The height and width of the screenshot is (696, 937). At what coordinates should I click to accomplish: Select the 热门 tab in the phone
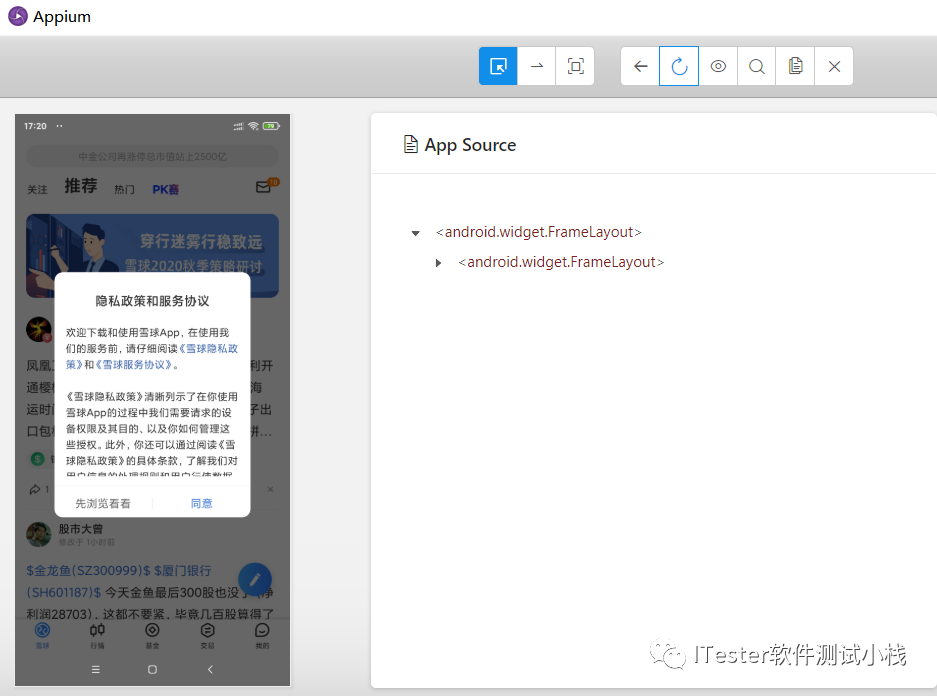(x=124, y=189)
